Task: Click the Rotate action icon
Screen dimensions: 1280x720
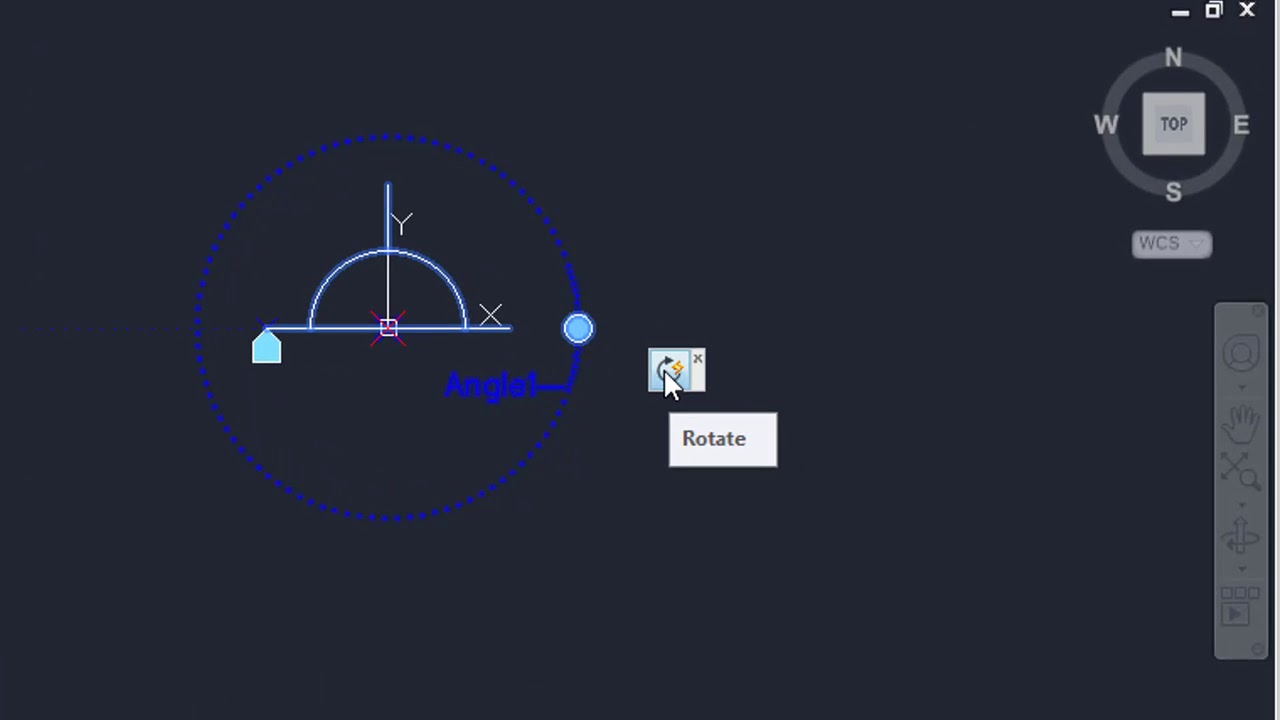Action: (669, 371)
